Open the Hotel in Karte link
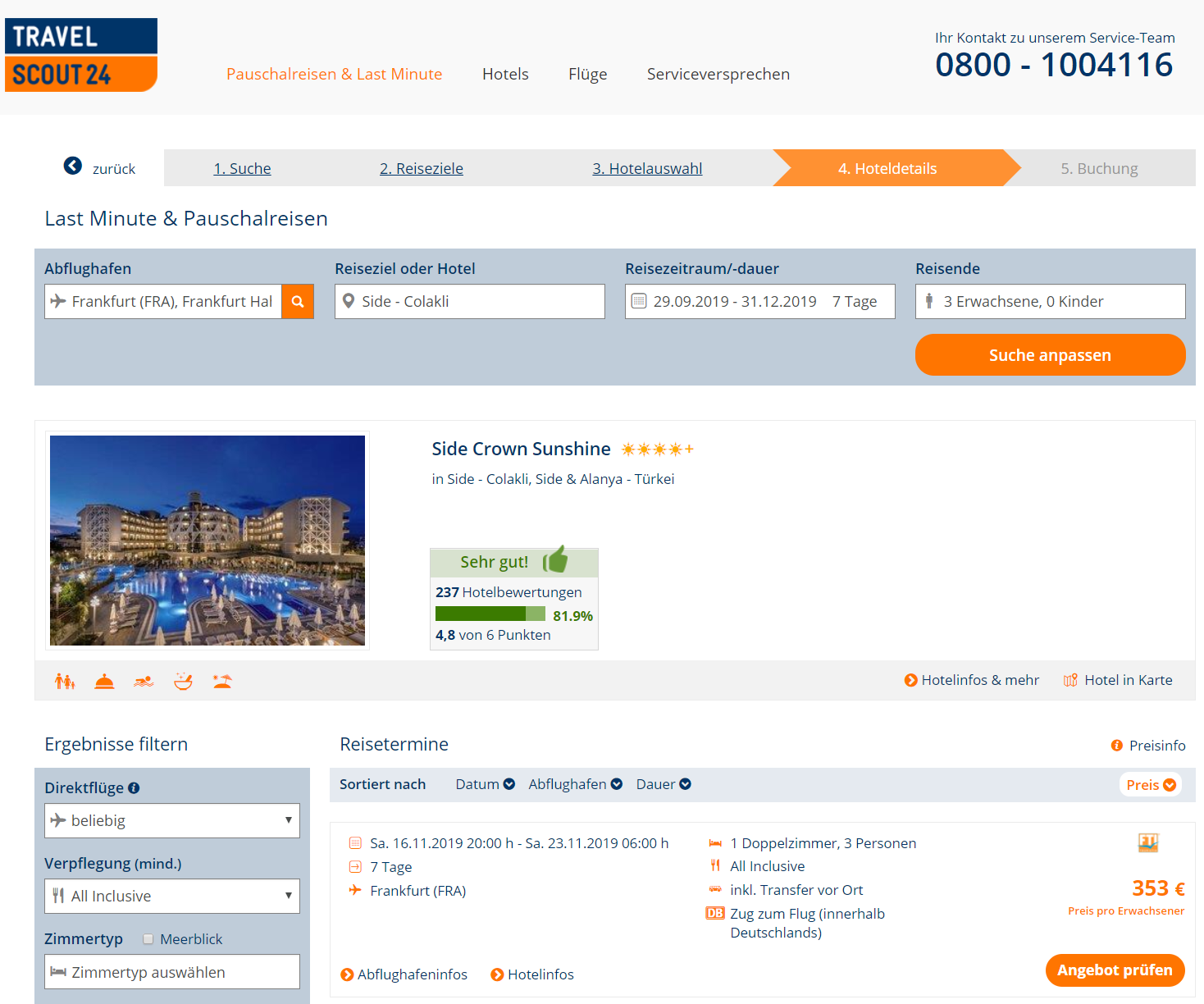 (1129, 680)
